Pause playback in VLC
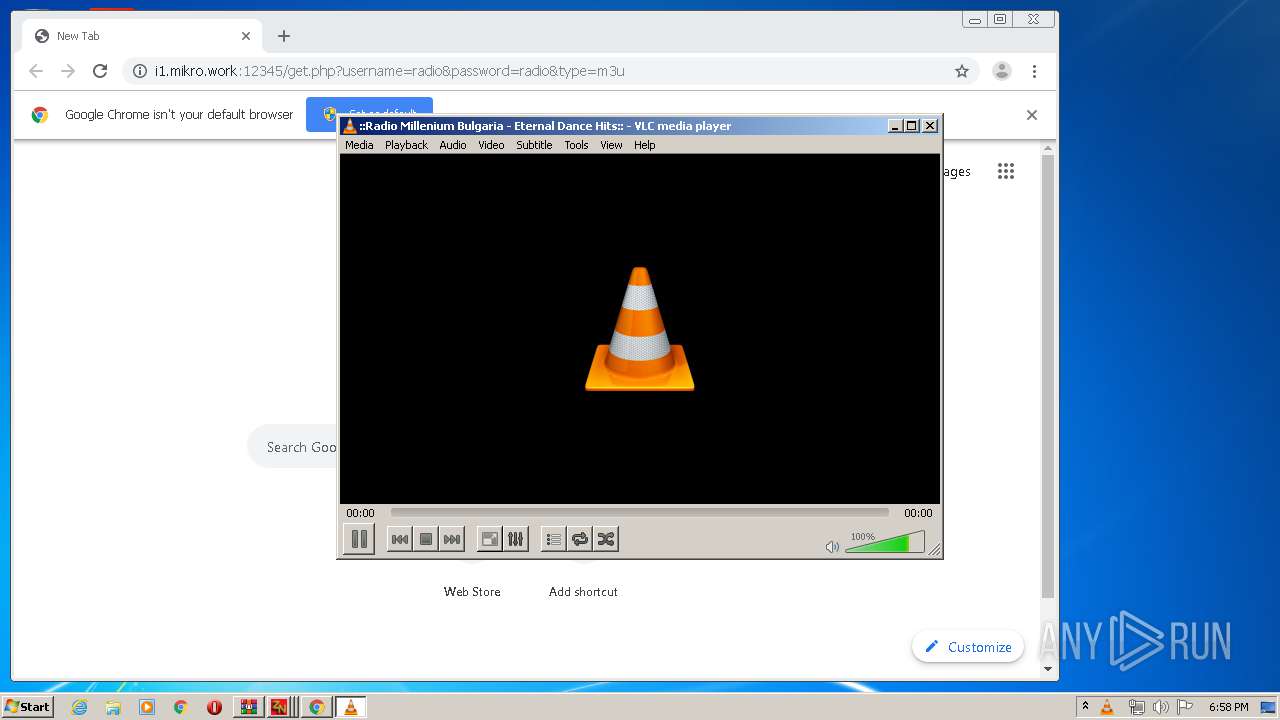 (359, 539)
